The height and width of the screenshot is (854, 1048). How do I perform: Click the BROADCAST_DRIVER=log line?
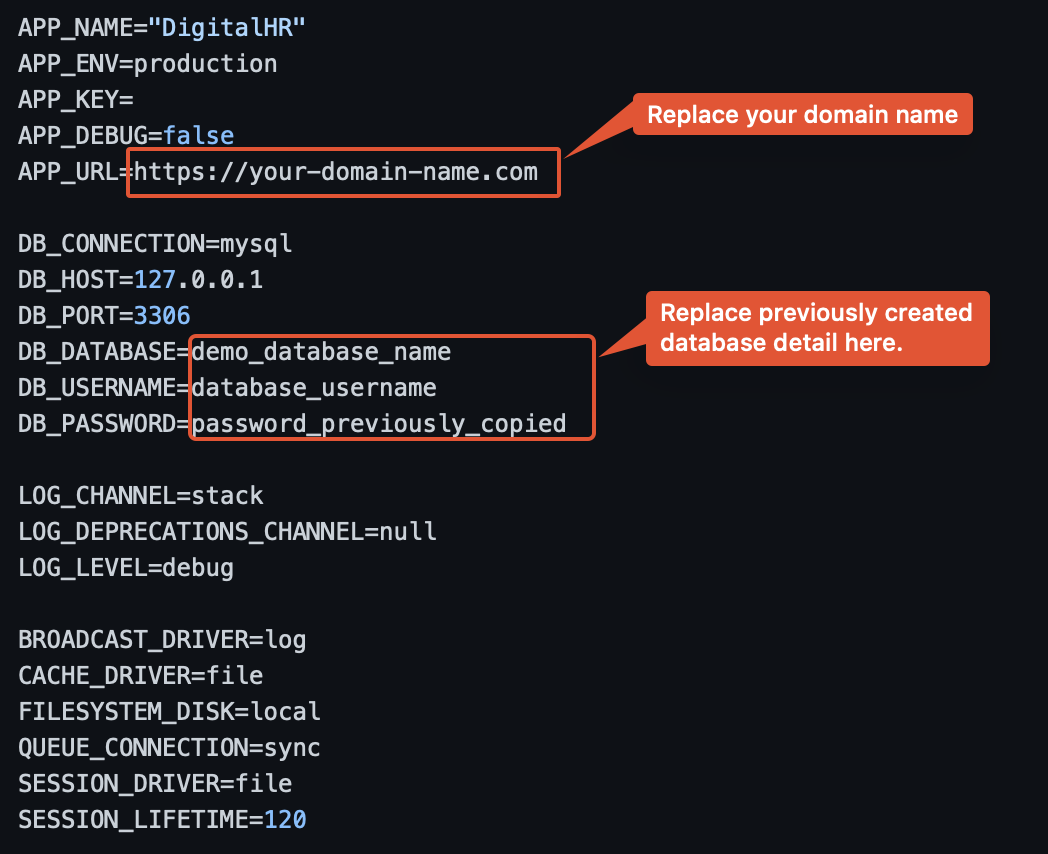coord(162,640)
